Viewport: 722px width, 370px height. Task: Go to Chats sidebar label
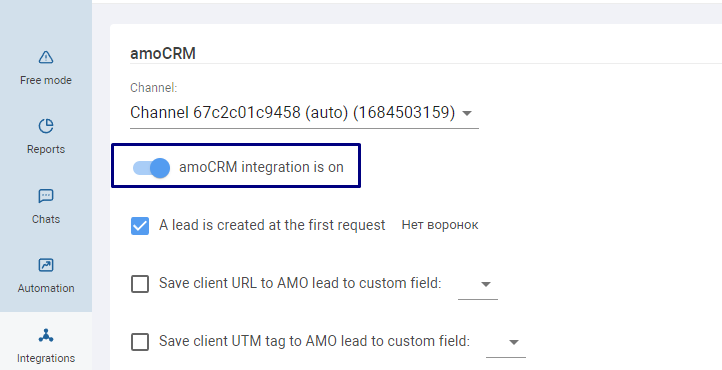[x=46, y=219]
